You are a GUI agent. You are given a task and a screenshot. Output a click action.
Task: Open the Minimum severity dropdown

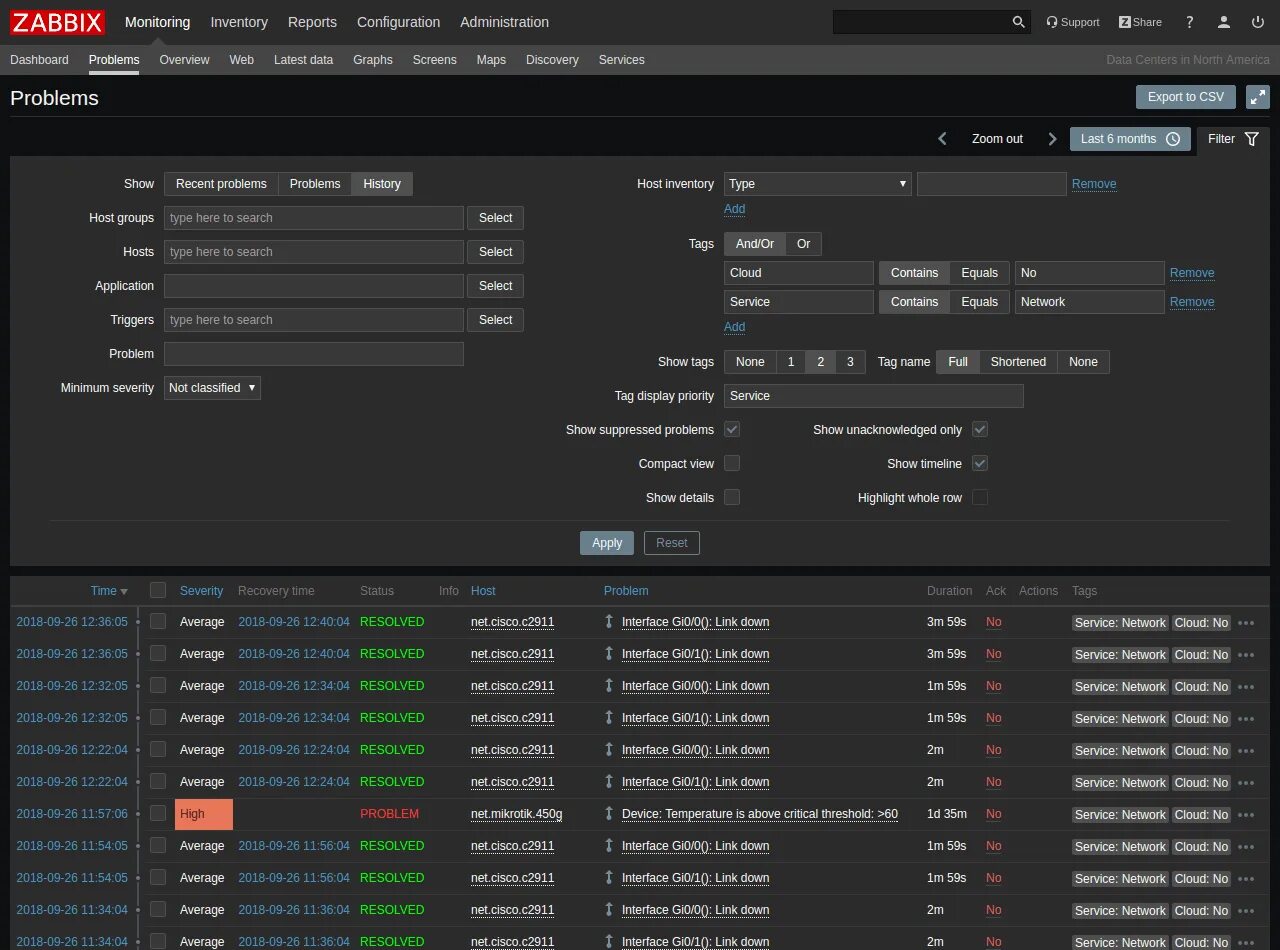(212, 388)
